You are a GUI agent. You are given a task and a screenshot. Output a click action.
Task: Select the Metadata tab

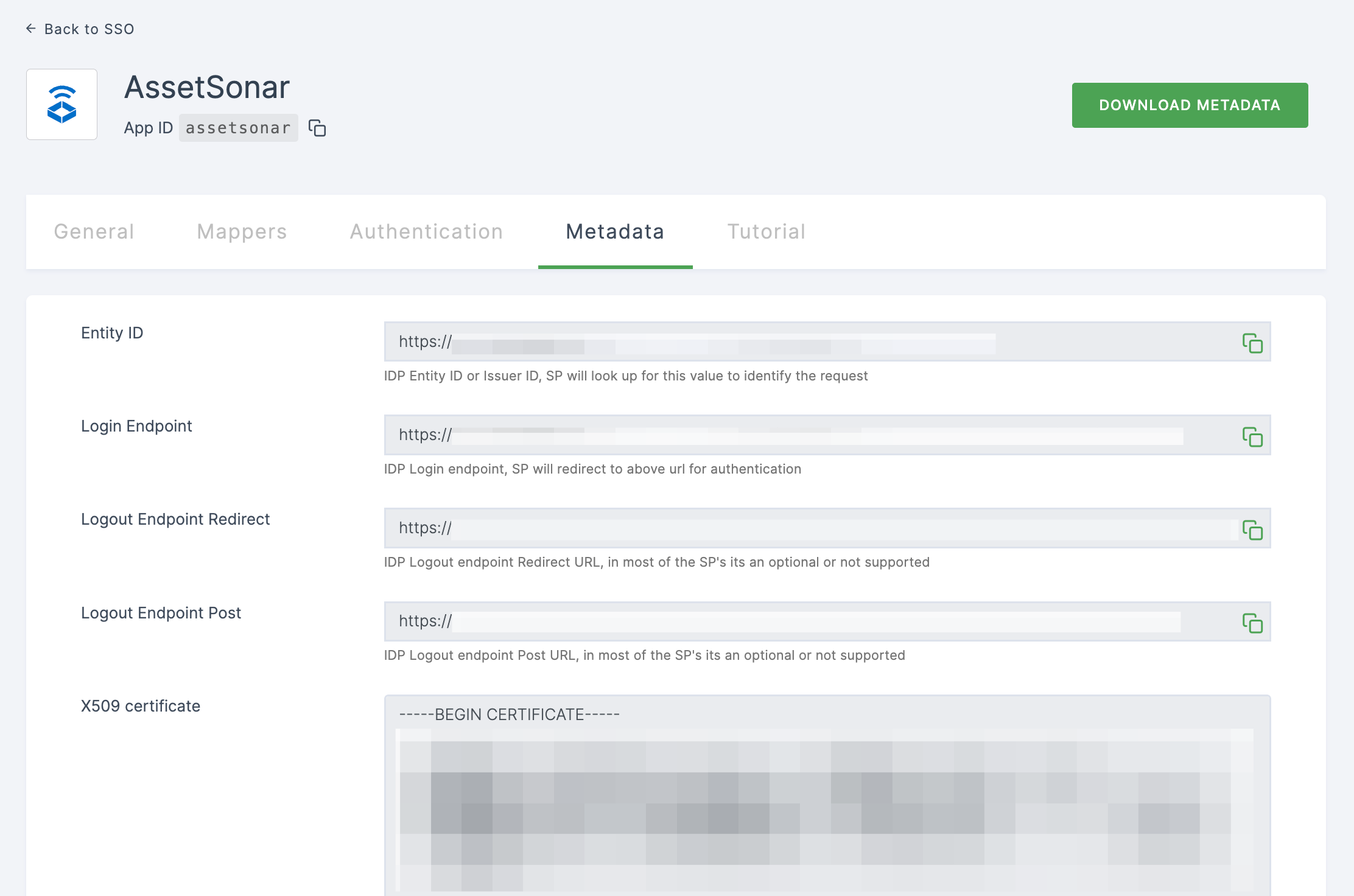click(615, 231)
